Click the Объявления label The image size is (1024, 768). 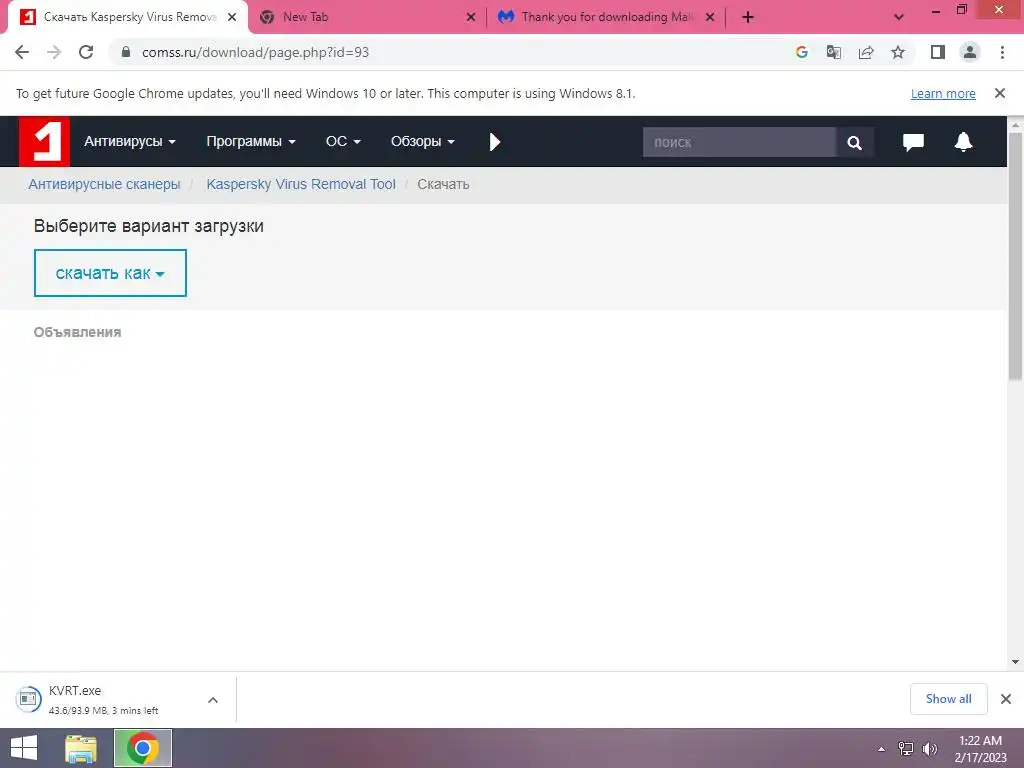pos(78,332)
